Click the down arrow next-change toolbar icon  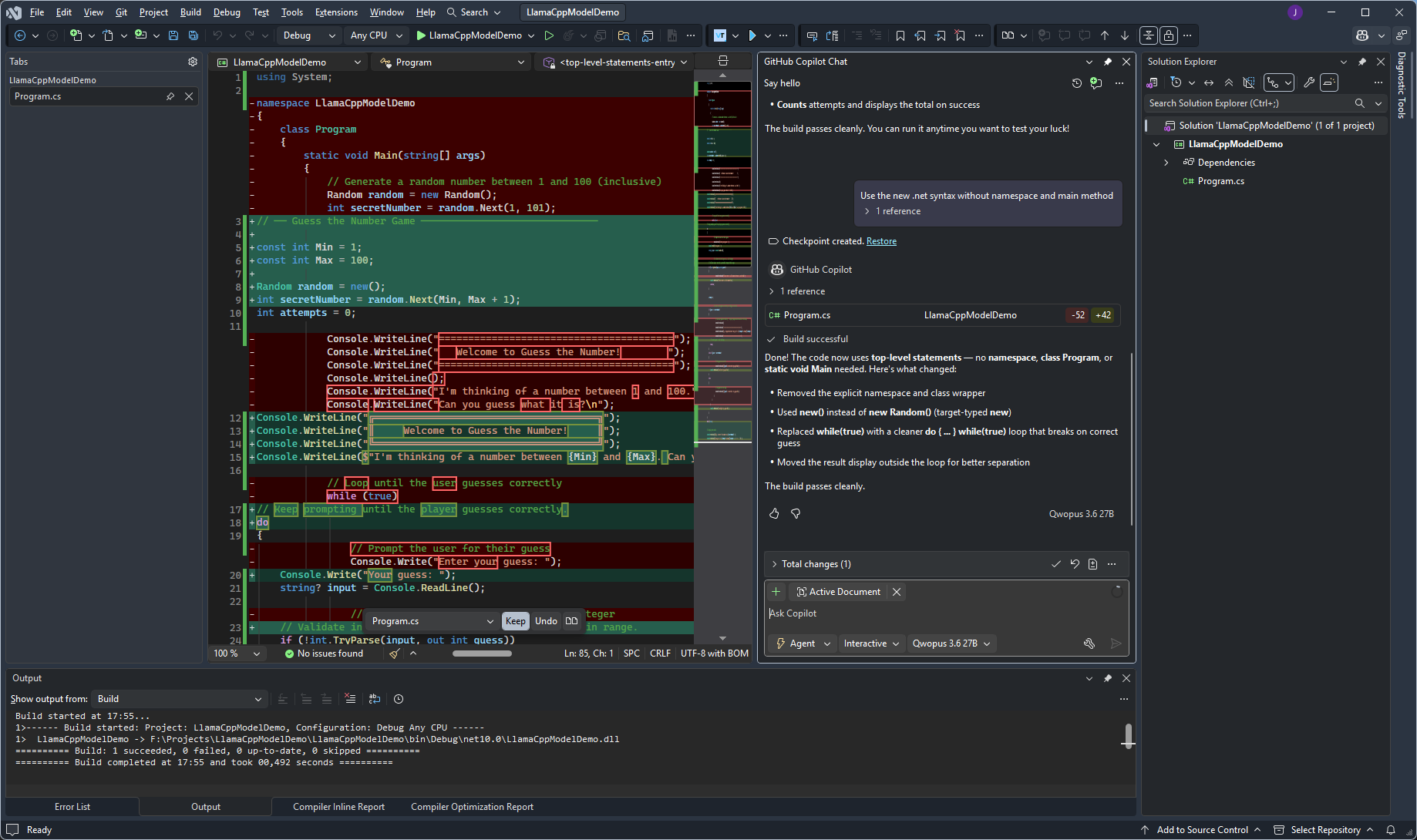click(1125, 35)
